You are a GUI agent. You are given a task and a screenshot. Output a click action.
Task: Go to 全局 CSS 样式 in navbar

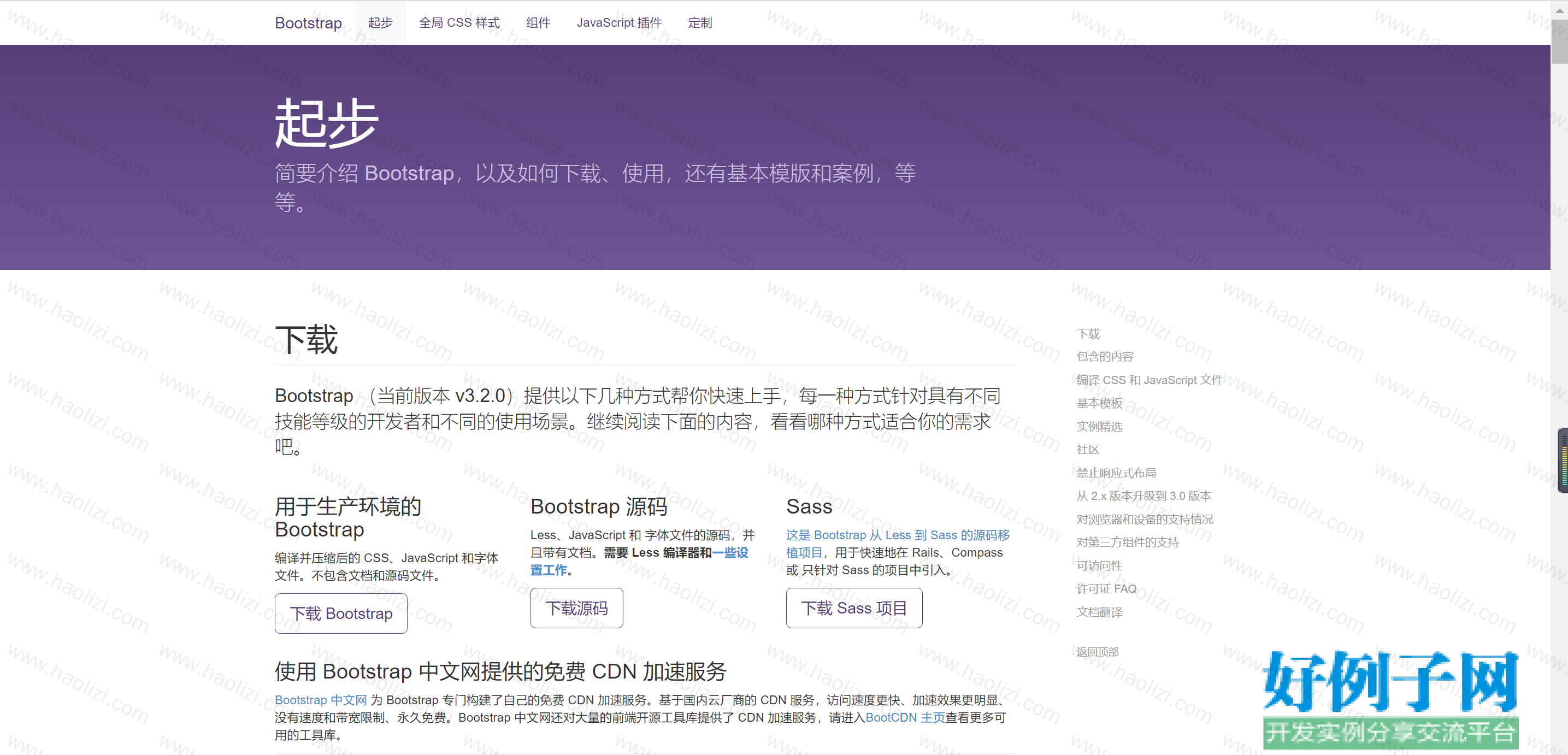pos(459,22)
